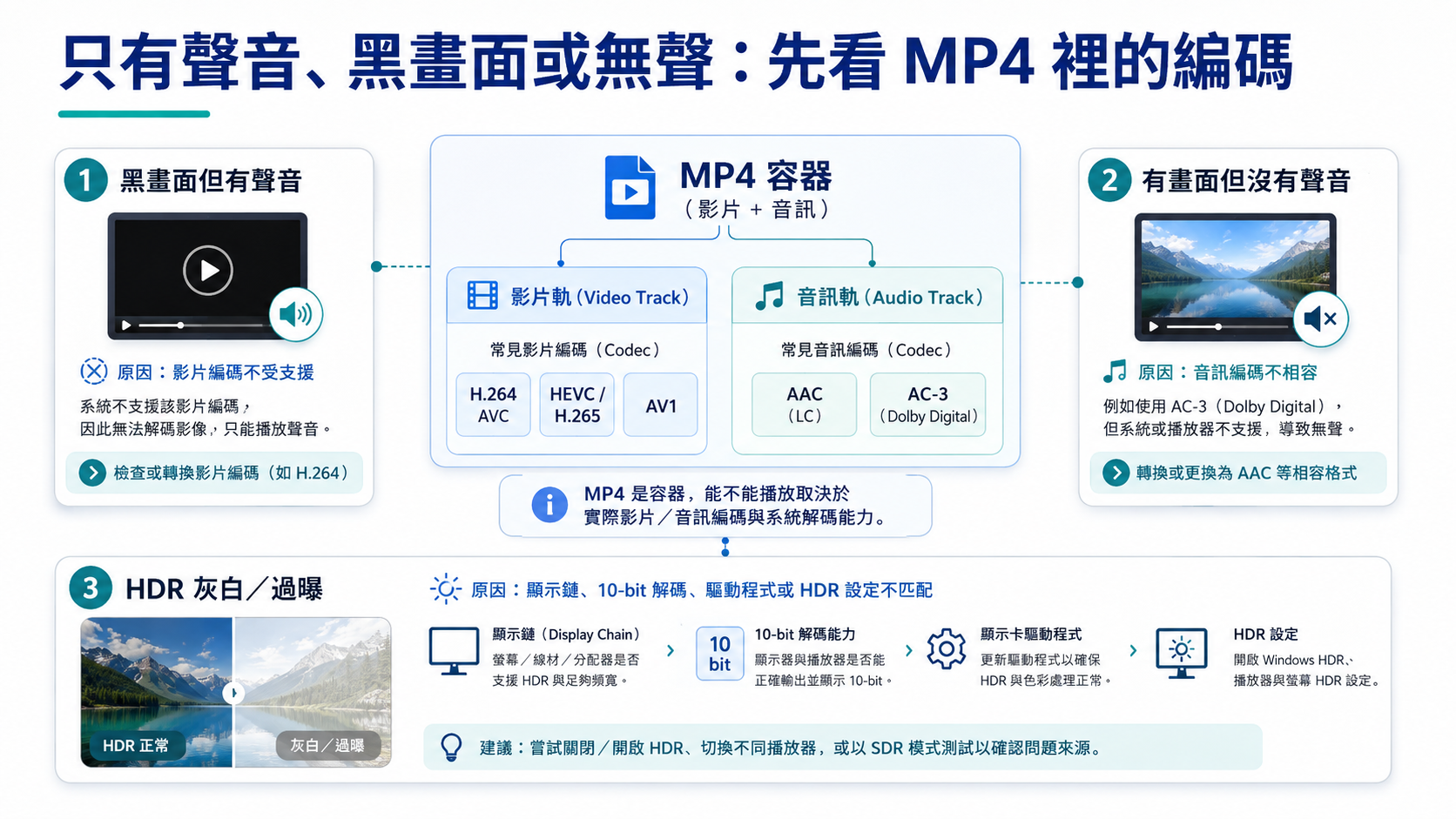Click small play control under lake video

[x=1153, y=326]
